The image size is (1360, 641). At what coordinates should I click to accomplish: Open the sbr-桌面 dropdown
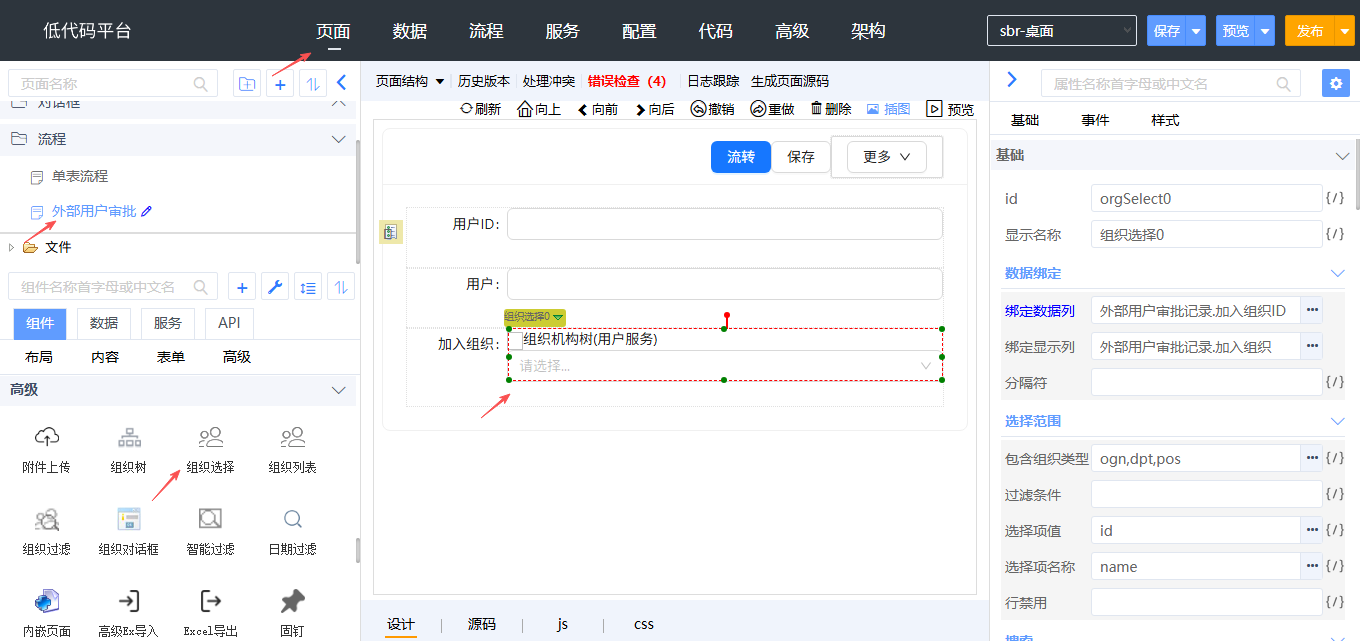[x=1061, y=31]
